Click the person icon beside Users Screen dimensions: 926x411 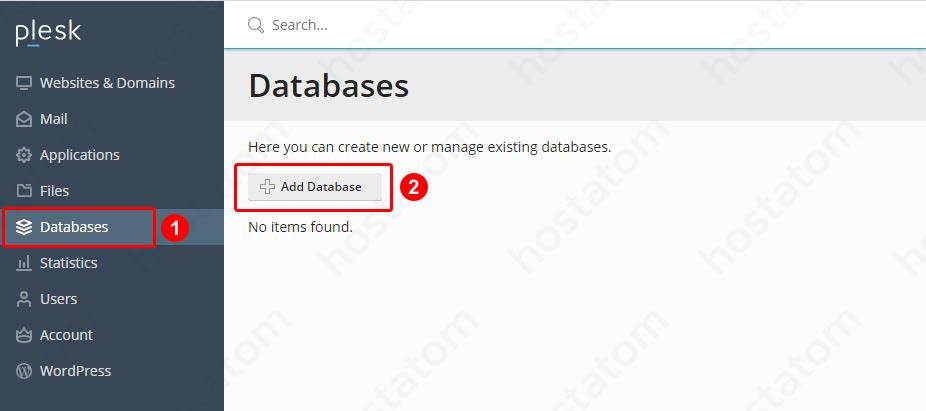click(x=24, y=299)
